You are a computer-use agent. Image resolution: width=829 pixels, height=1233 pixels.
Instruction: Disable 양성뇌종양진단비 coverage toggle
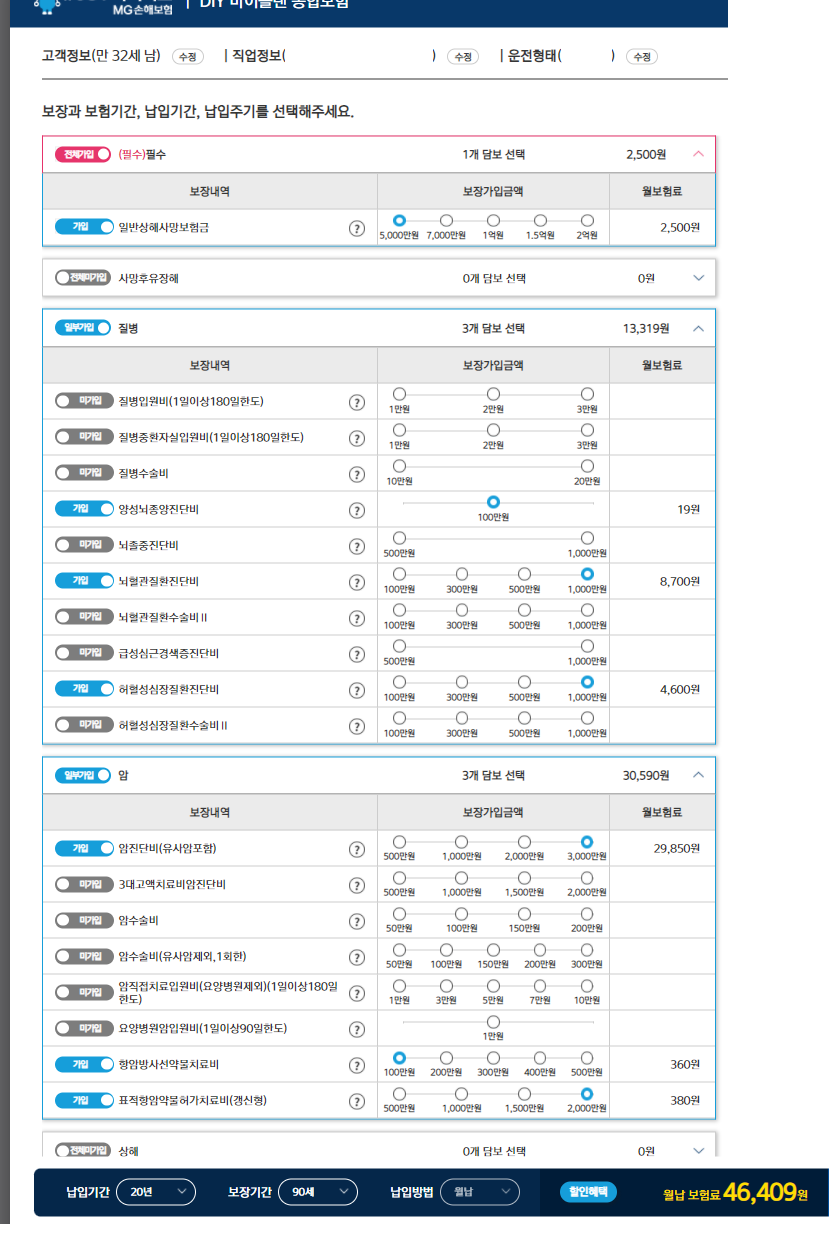pyautogui.click(x=84, y=509)
